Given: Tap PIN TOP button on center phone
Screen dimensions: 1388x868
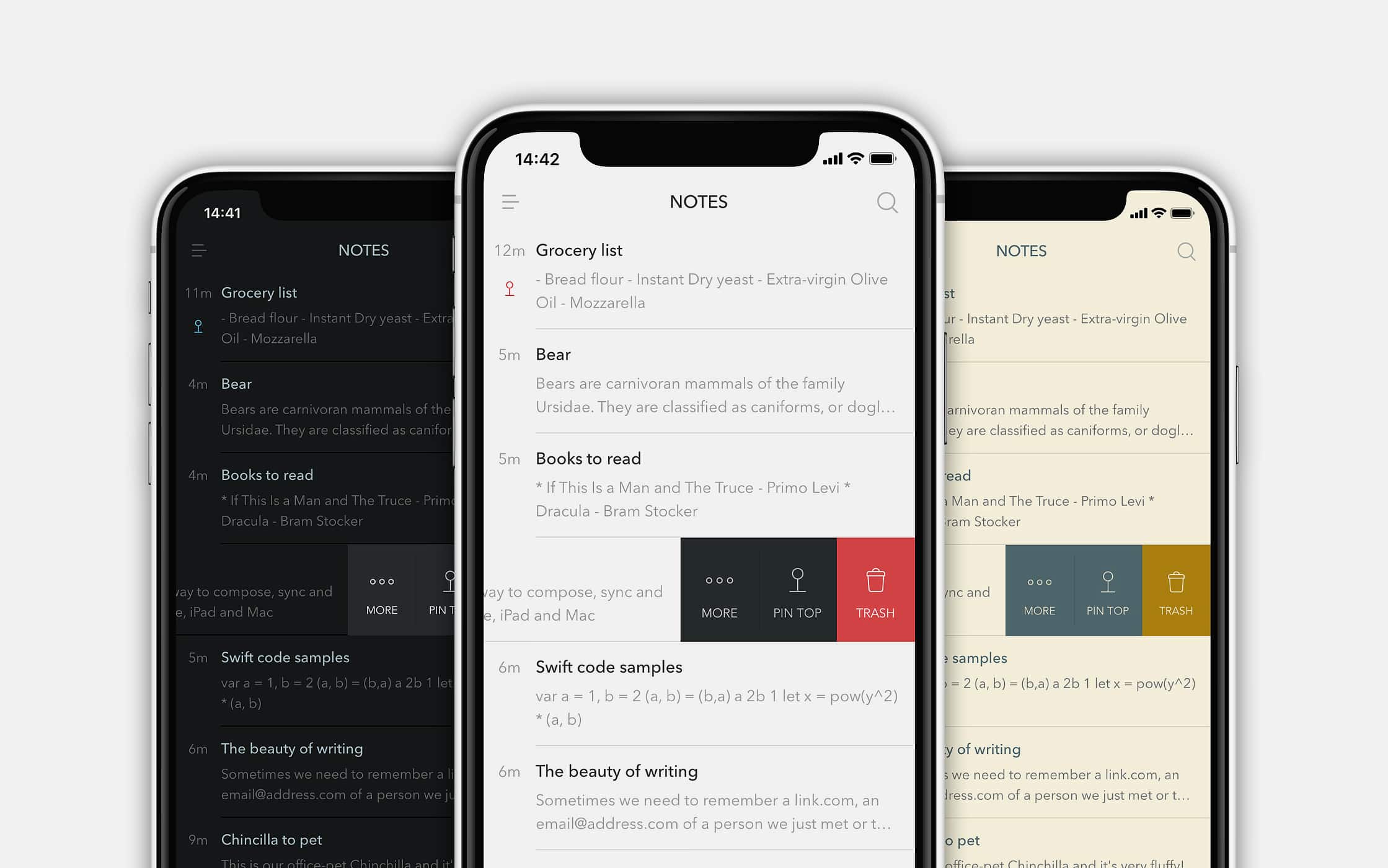Looking at the screenshot, I should 796,591.
